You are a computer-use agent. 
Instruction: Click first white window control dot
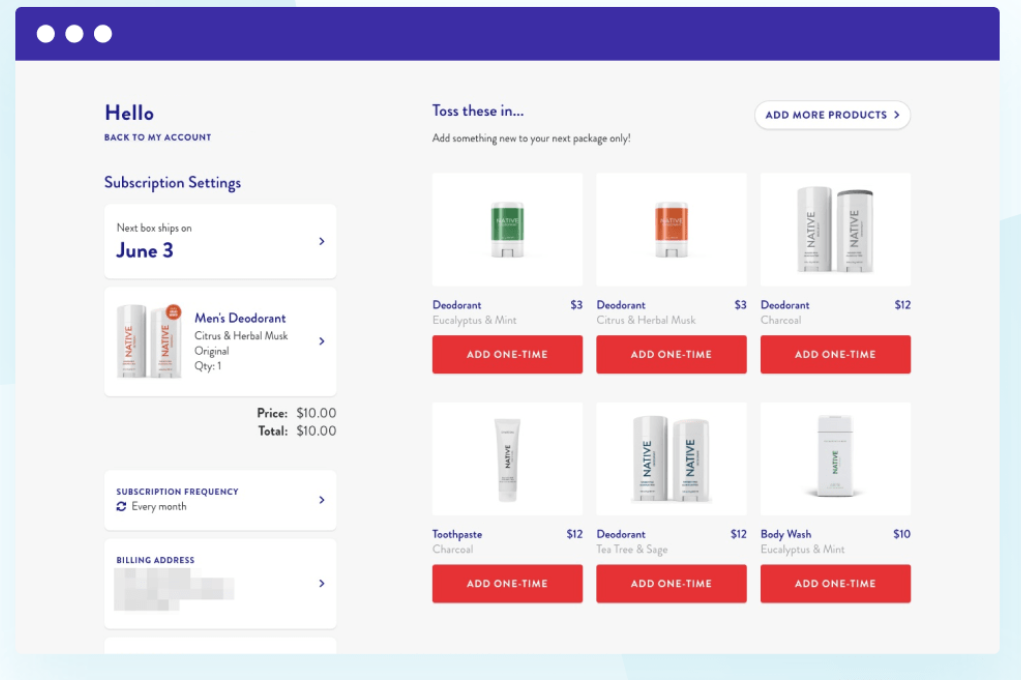click(46, 33)
